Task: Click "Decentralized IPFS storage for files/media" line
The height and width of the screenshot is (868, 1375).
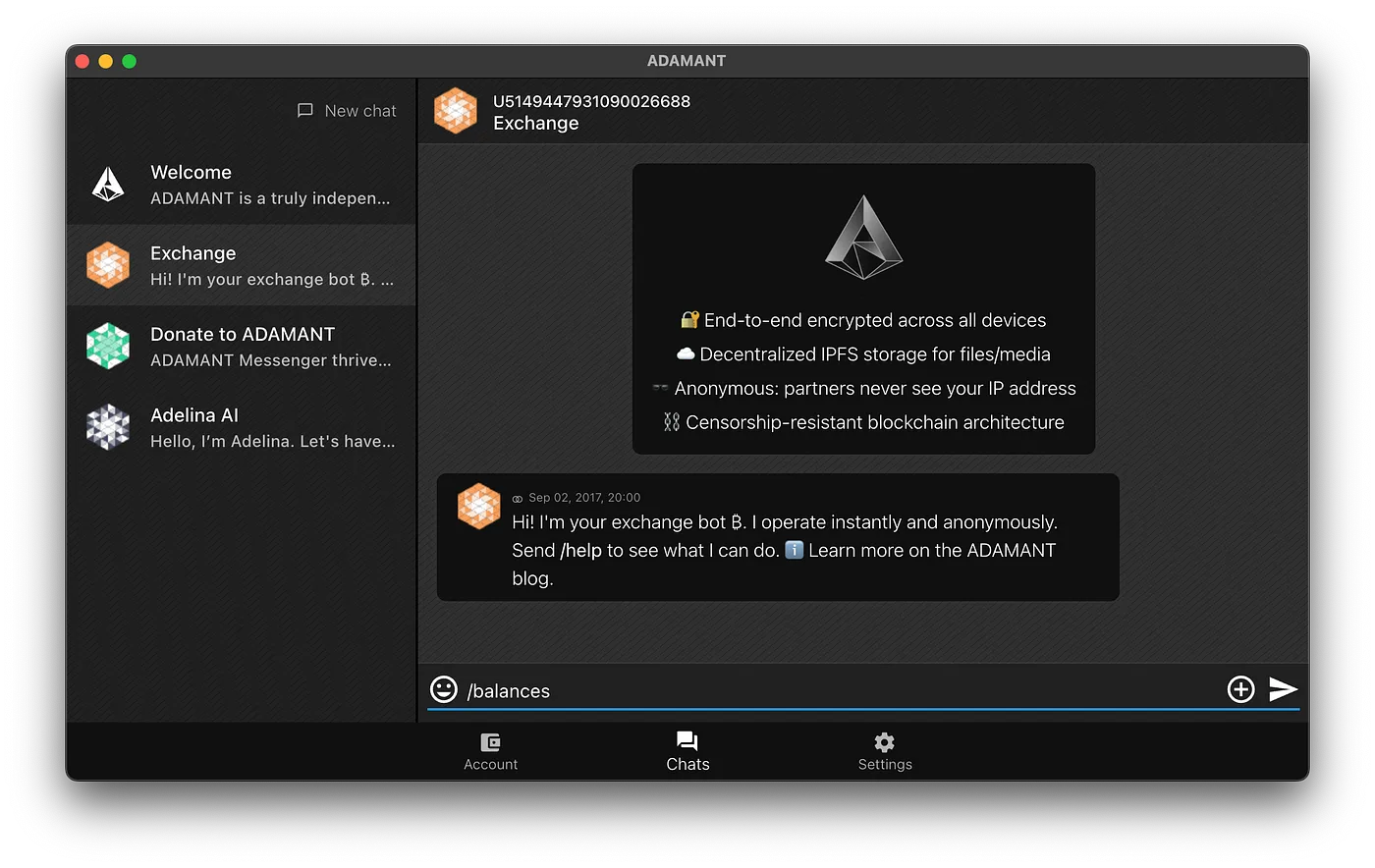Action: (x=864, y=354)
